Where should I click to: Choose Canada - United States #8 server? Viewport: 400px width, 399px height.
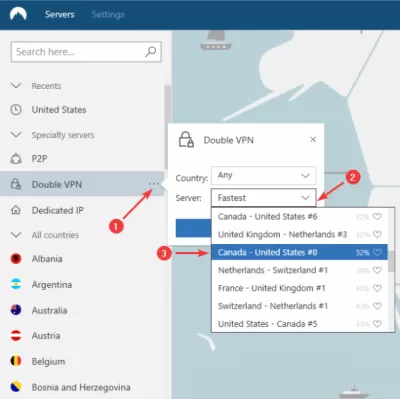click(x=299, y=252)
